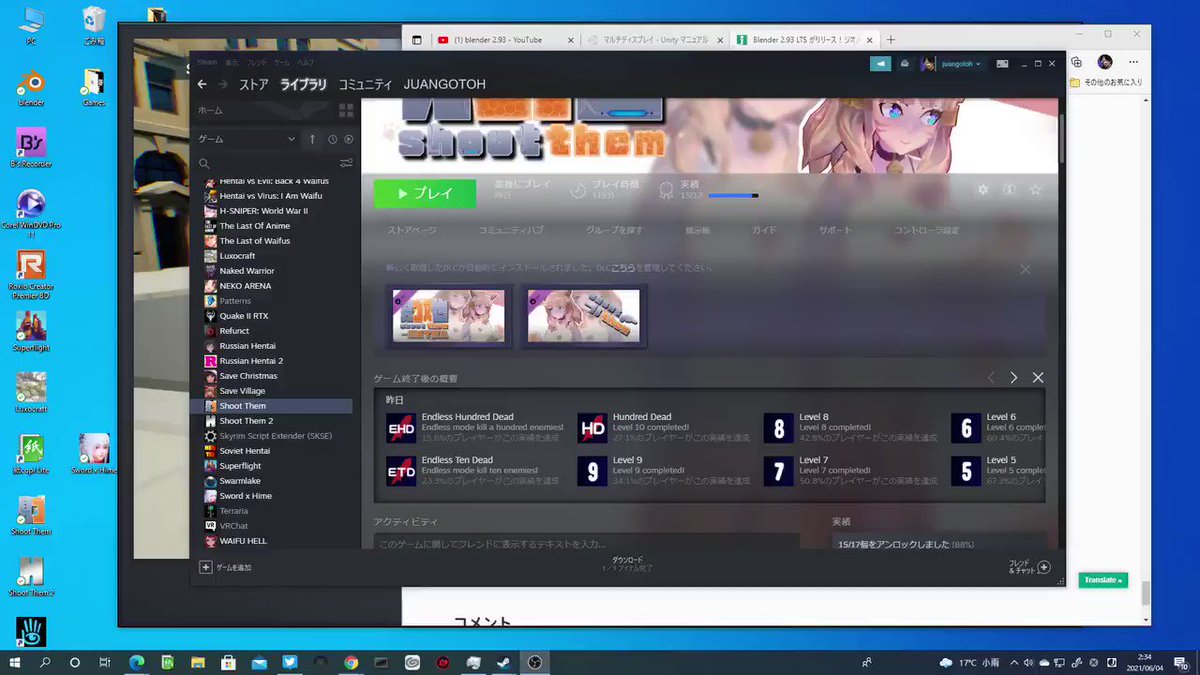
Task: Open game info icon
Action: click(1009, 190)
